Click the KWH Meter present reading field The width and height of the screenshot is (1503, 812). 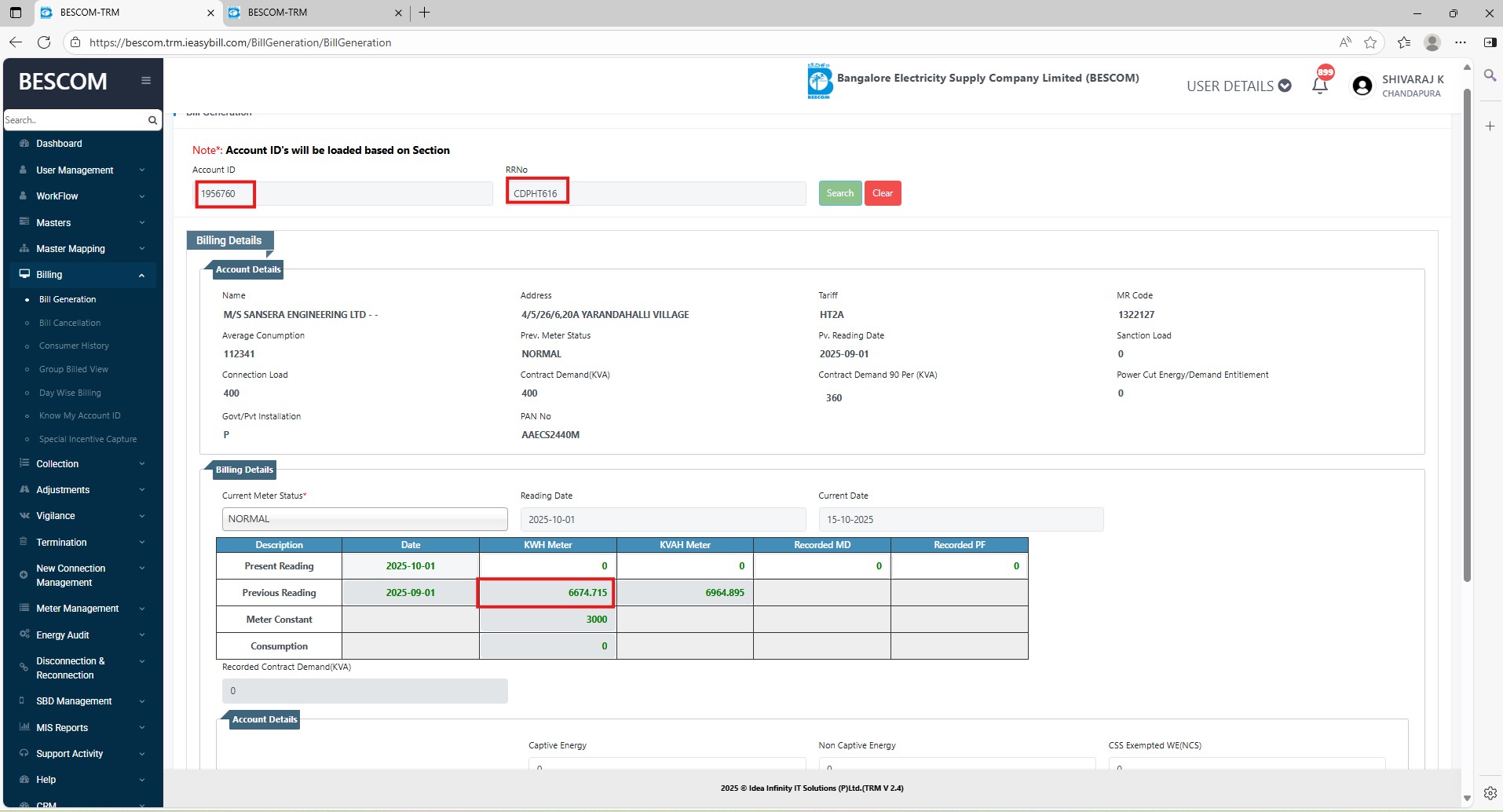(547, 566)
